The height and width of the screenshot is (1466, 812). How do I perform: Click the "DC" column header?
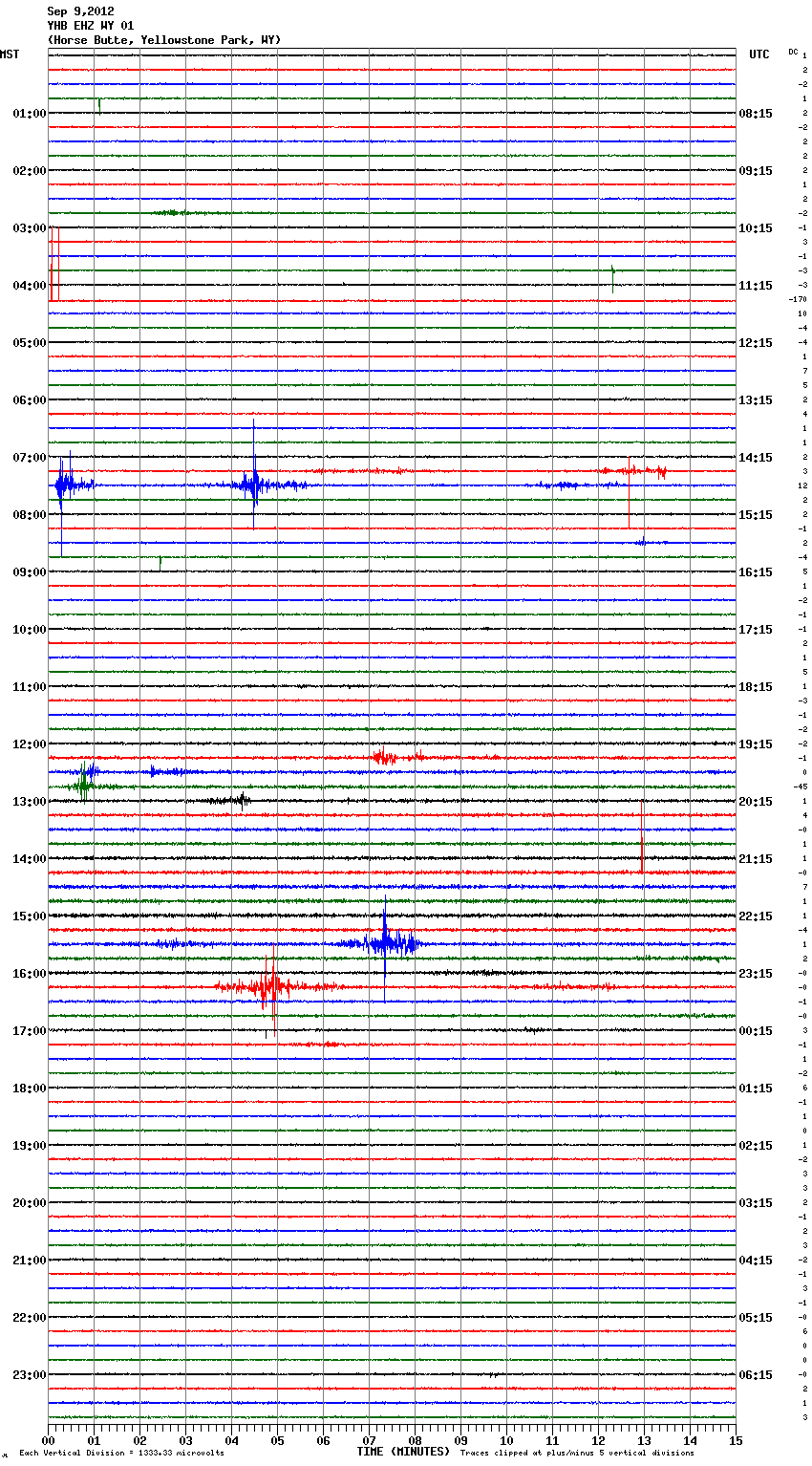pos(793,52)
